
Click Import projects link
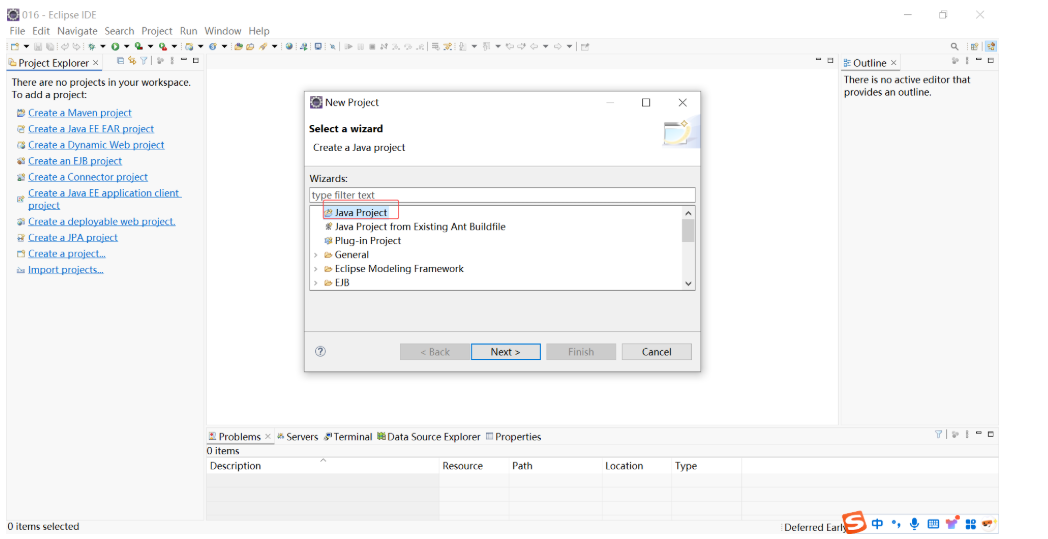click(66, 270)
